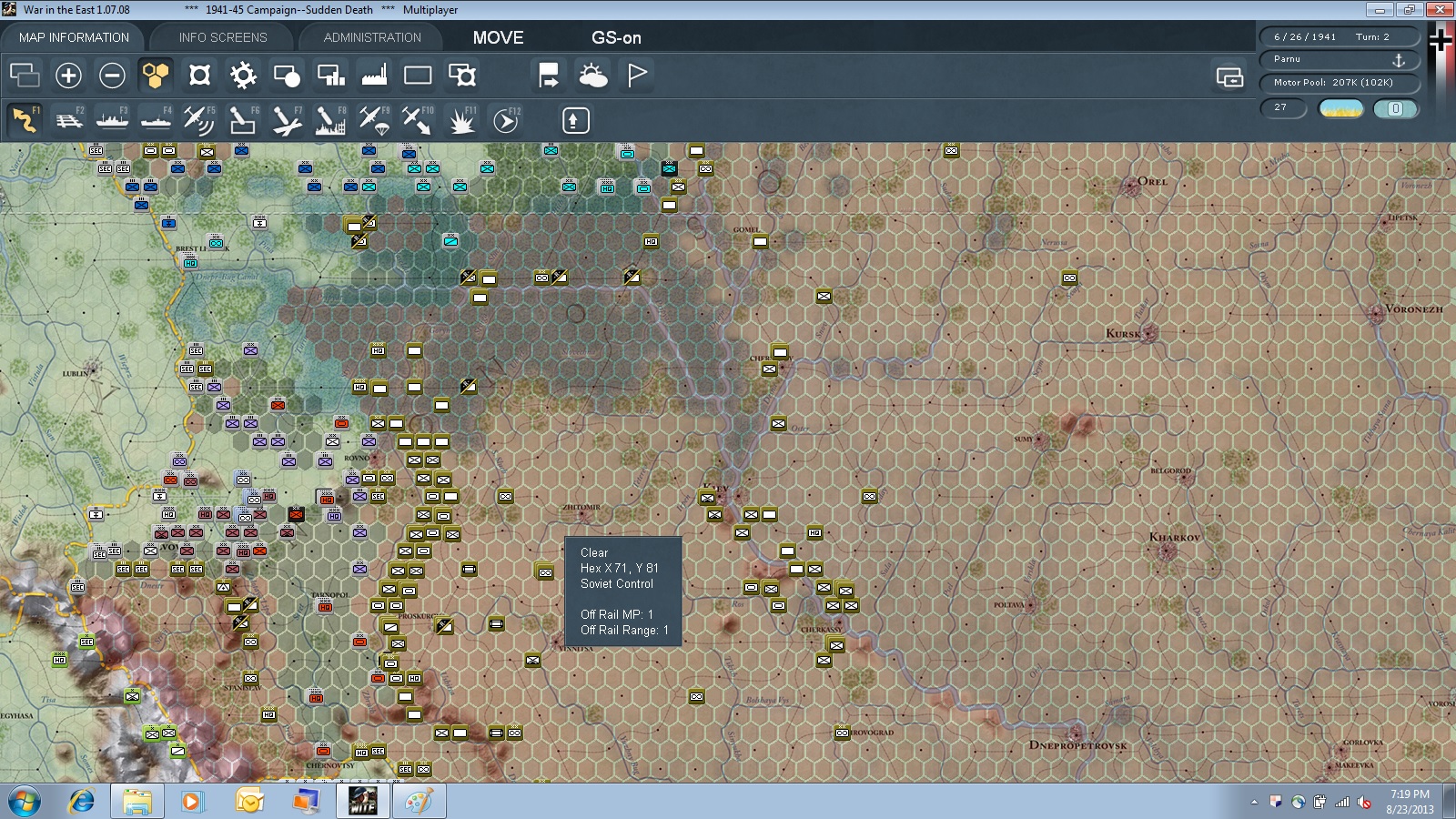Click the teal indicator showing 0
Screen dimensions: 1456x819
(1395, 108)
